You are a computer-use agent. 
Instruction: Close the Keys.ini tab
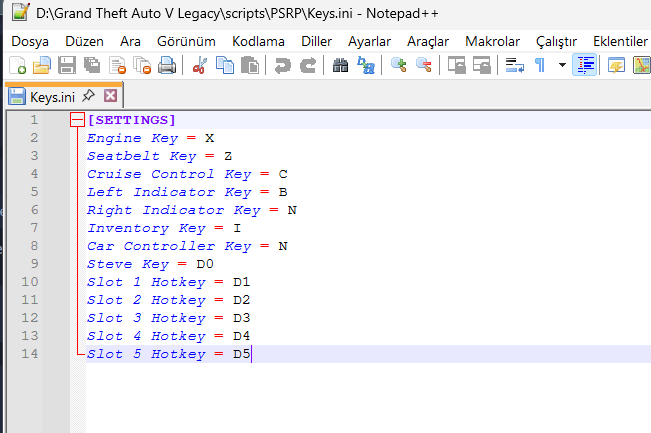pyautogui.click(x=110, y=96)
